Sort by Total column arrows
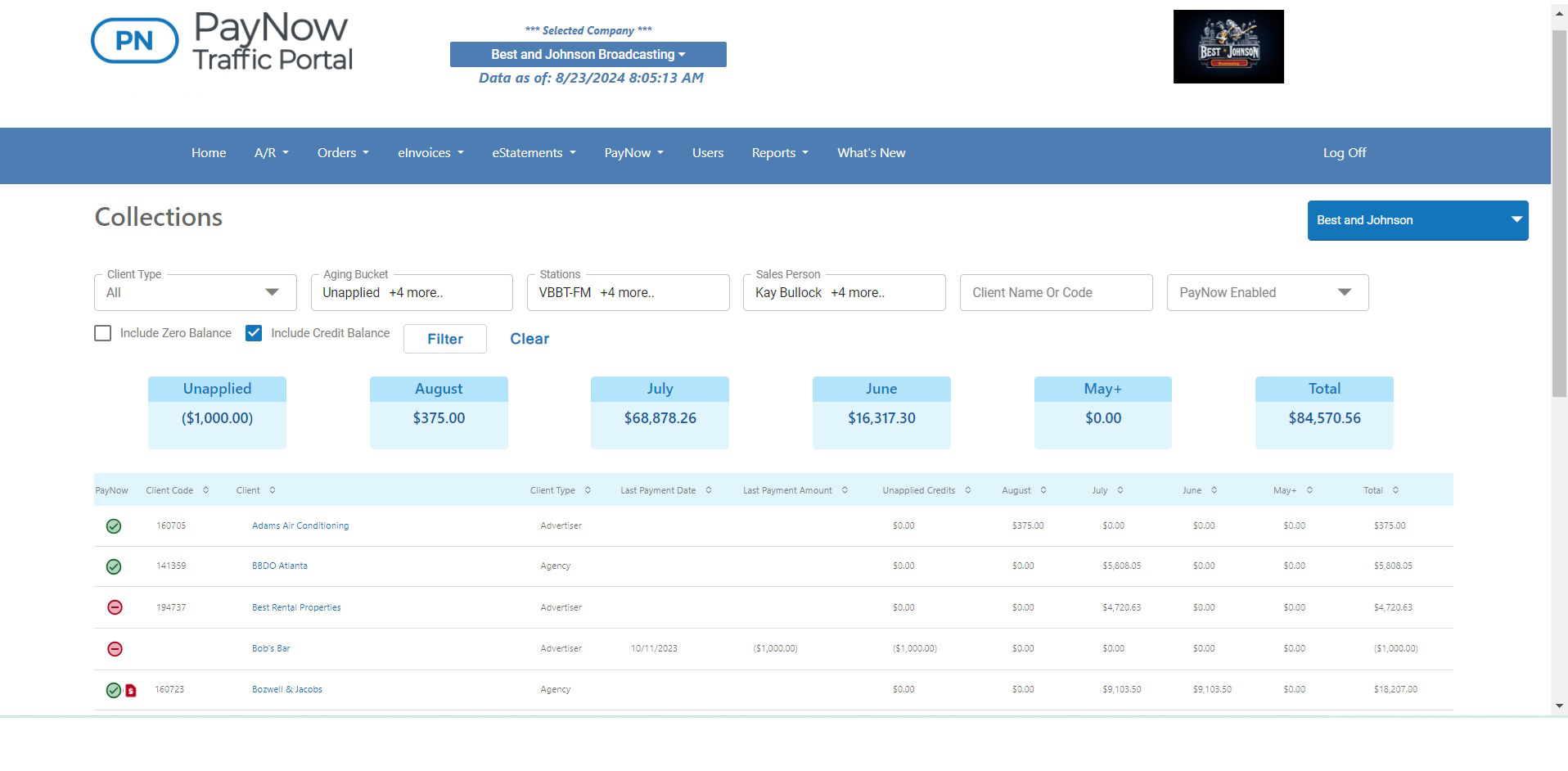1568x771 pixels. coord(1395,490)
